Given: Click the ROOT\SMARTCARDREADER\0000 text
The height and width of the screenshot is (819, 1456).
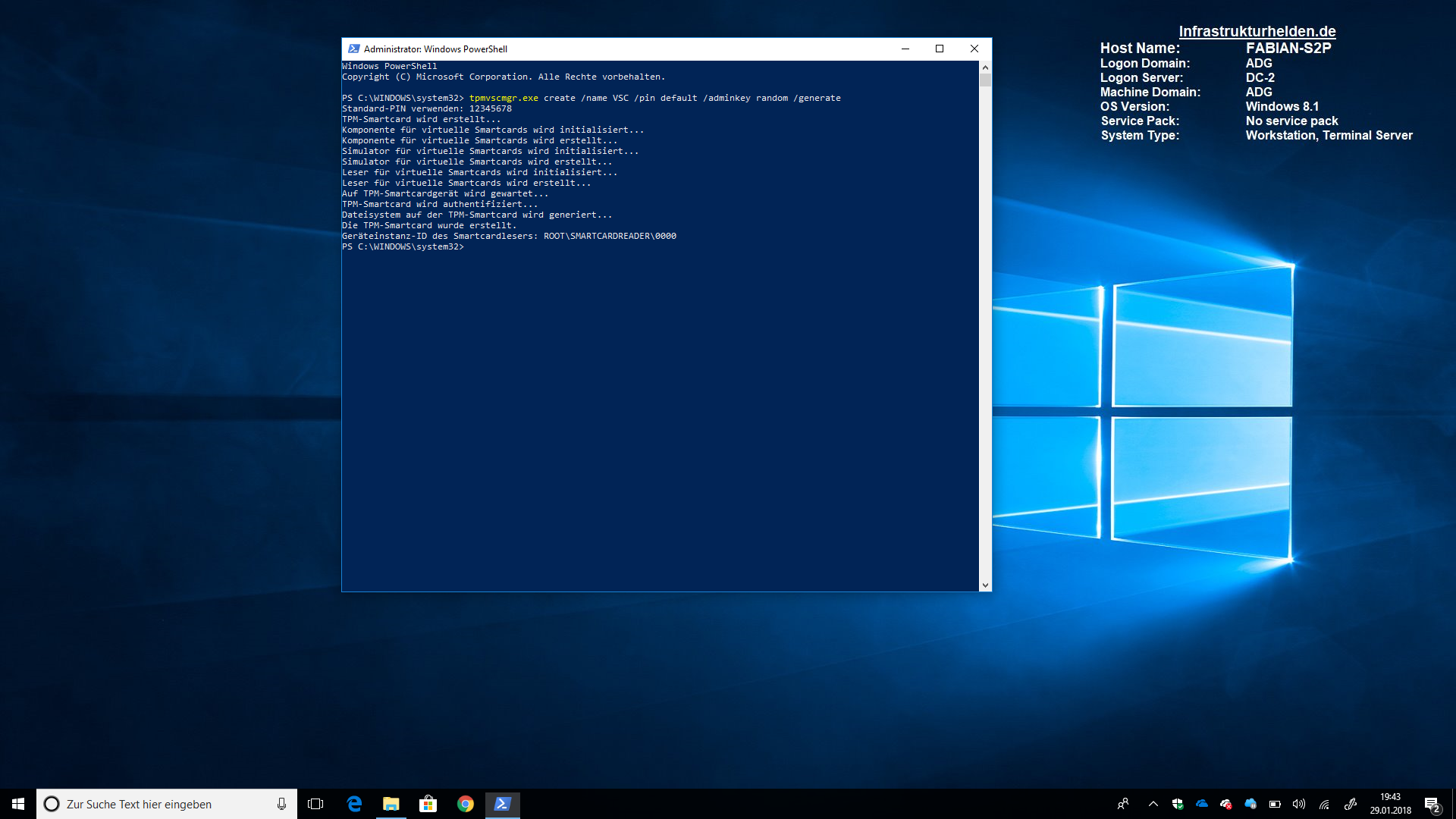Looking at the screenshot, I should 610,236.
